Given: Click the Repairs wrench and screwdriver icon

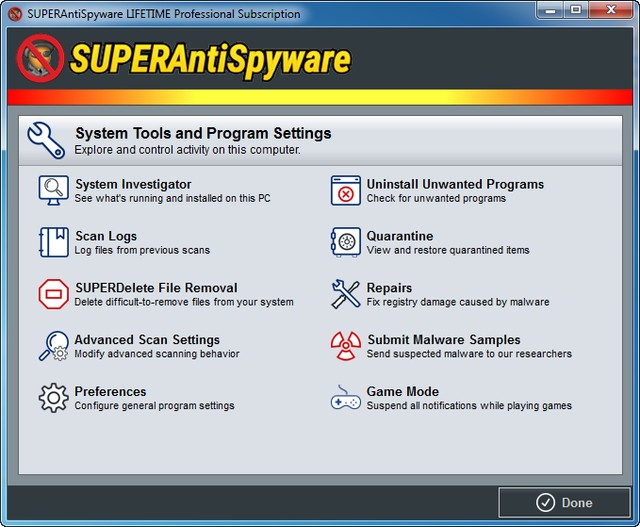Looking at the screenshot, I should [x=345, y=294].
